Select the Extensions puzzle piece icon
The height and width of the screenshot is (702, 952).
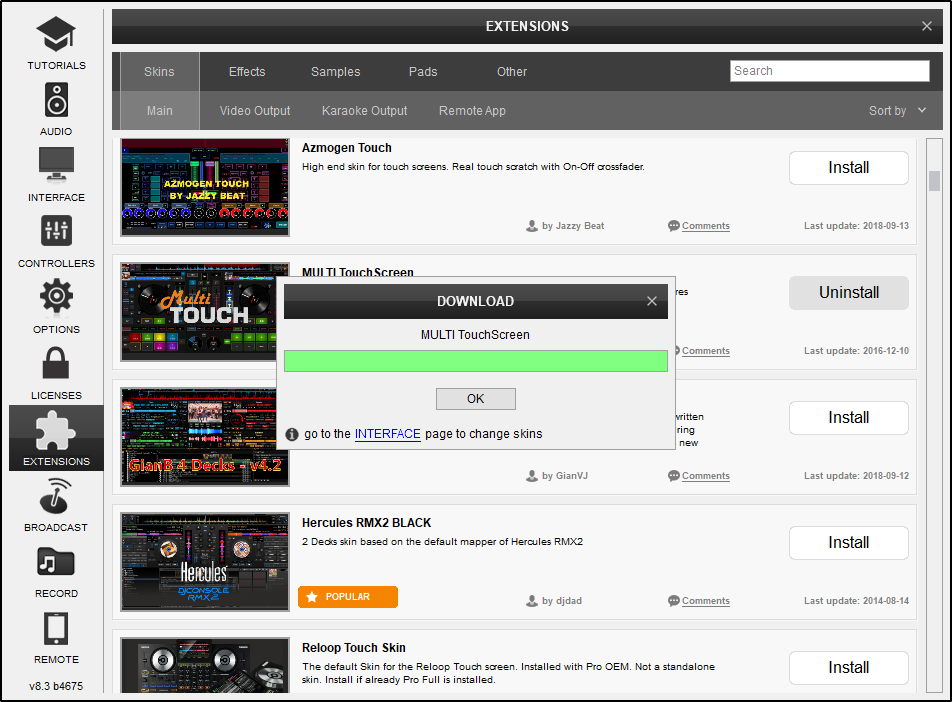[56, 431]
